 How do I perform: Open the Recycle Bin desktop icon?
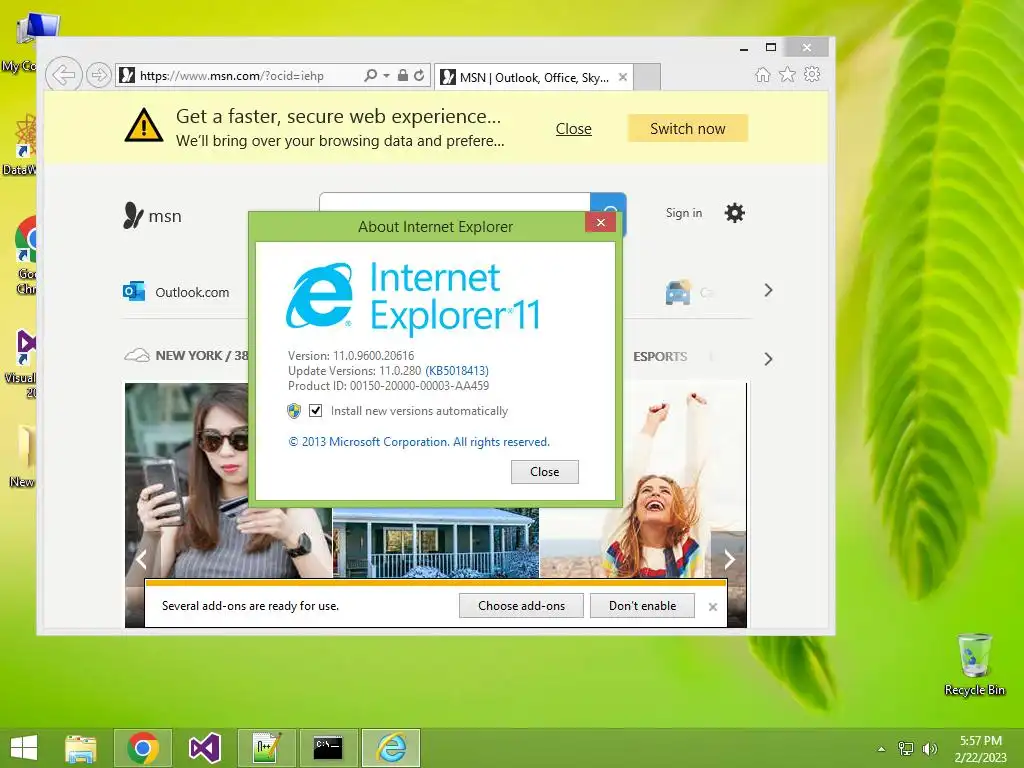coord(974,665)
